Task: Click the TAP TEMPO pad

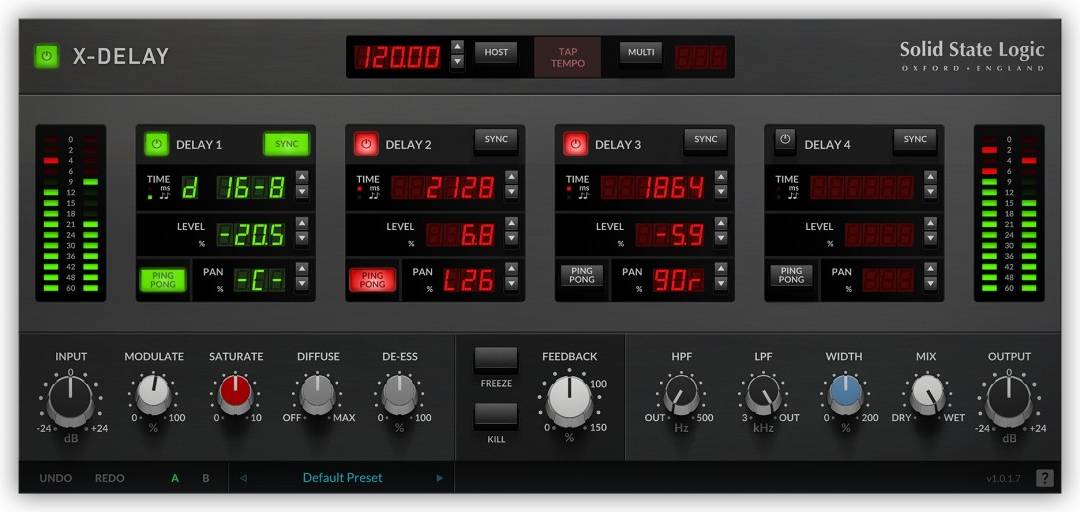Action: (568, 57)
